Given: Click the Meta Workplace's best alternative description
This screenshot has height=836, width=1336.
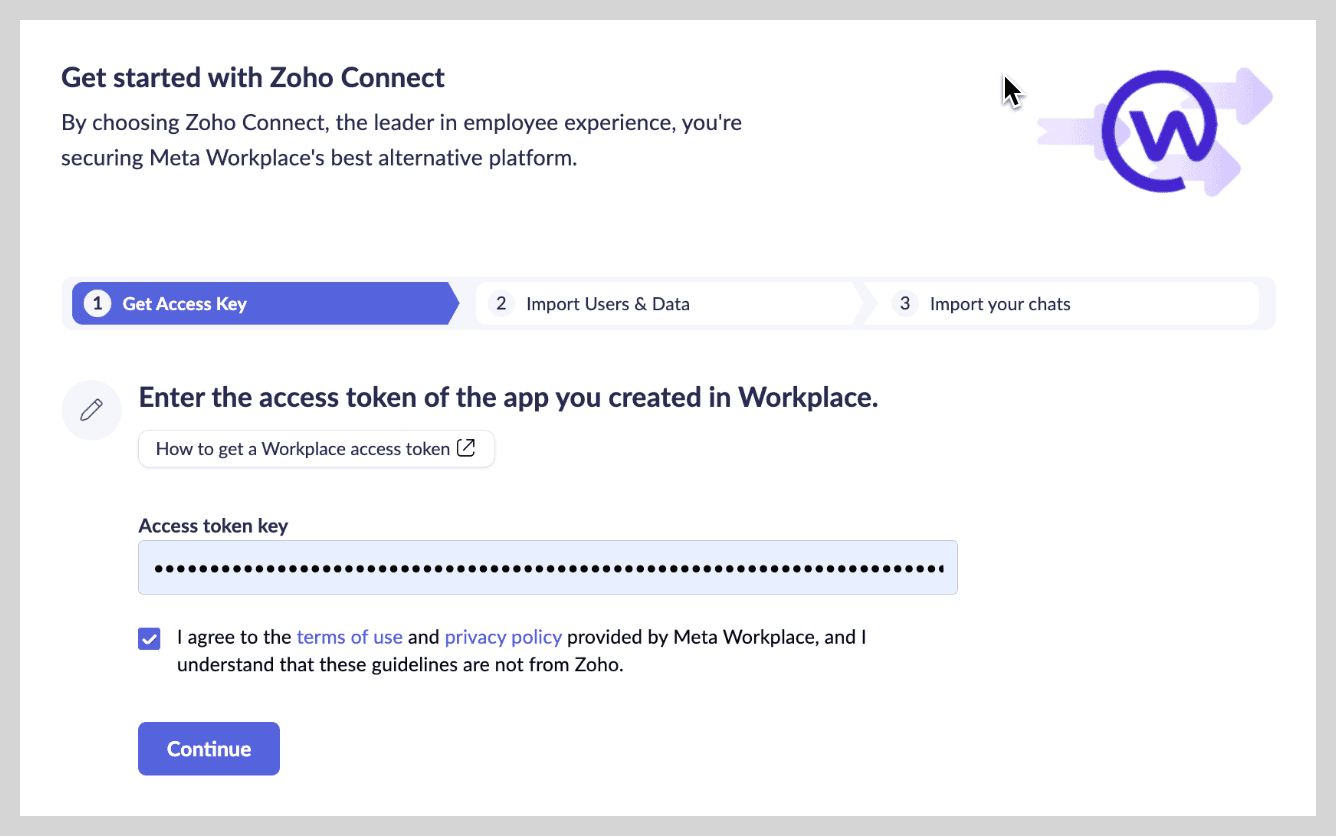Looking at the screenshot, I should pyautogui.click(x=319, y=157).
